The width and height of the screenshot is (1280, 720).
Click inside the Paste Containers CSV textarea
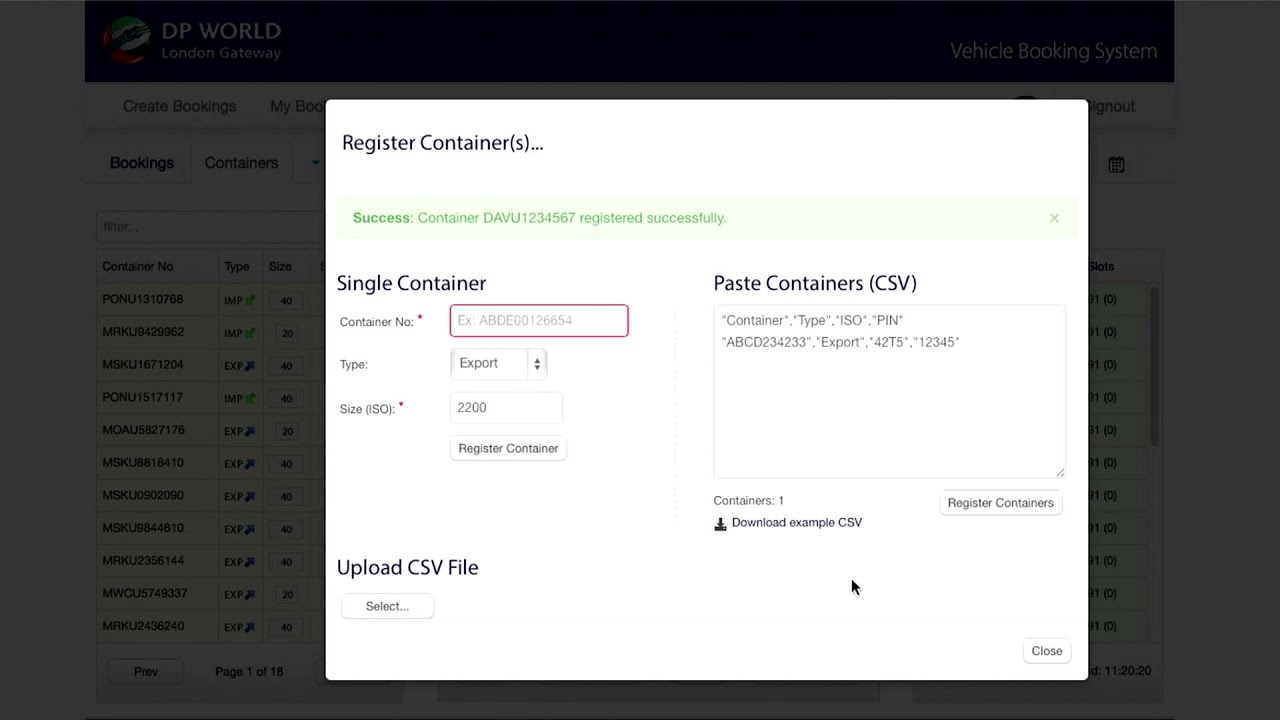(889, 391)
